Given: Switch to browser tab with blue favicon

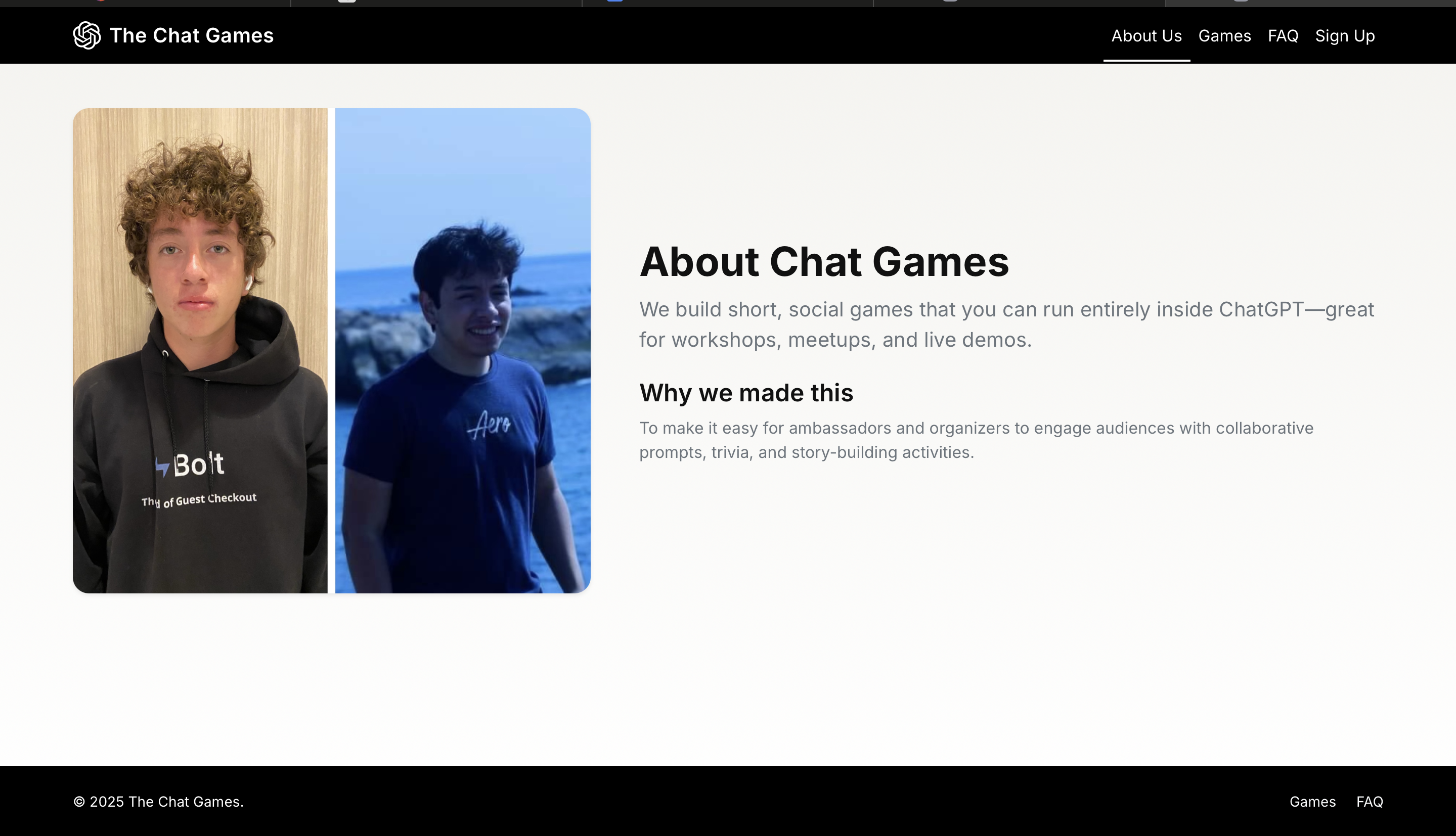Looking at the screenshot, I should click(x=727, y=3).
